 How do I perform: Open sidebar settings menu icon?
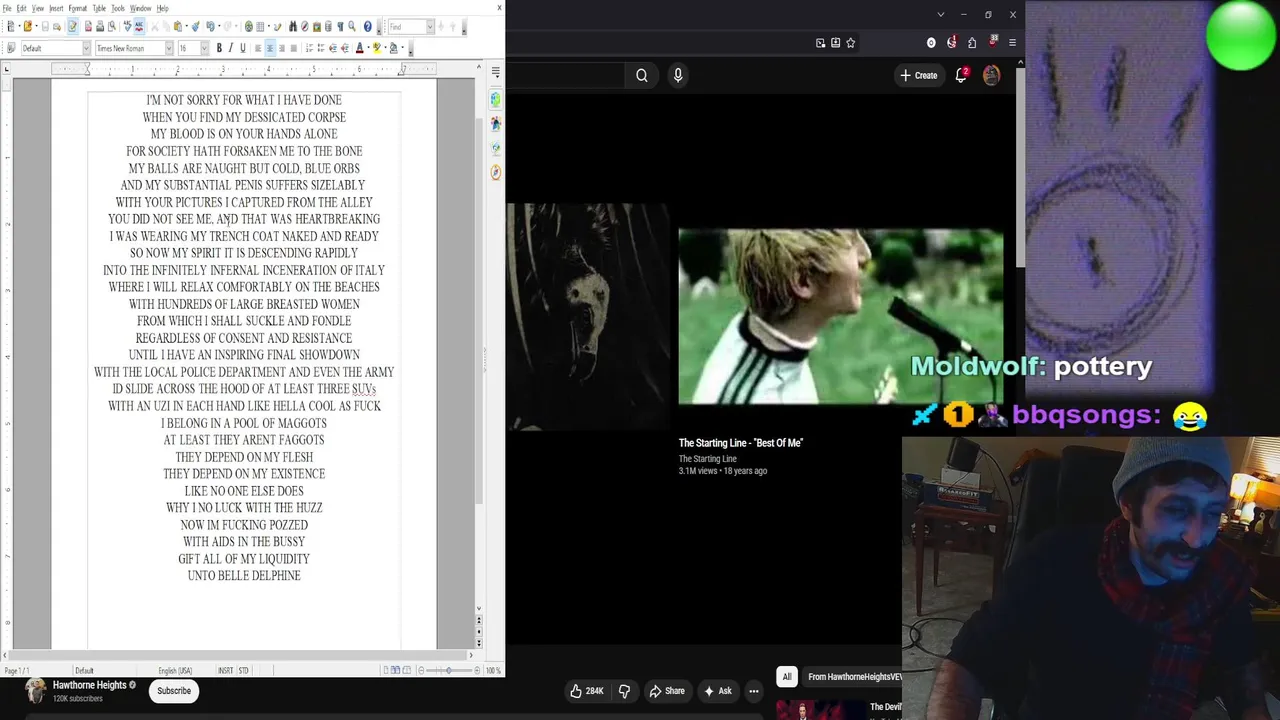[x=496, y=72]
